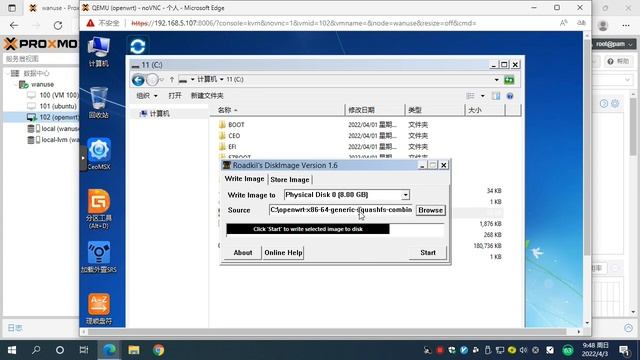This screenshot has height=360, width=640.
Task: Open the 理顺盘符 A-Z desktop icon
Action: 99,309
